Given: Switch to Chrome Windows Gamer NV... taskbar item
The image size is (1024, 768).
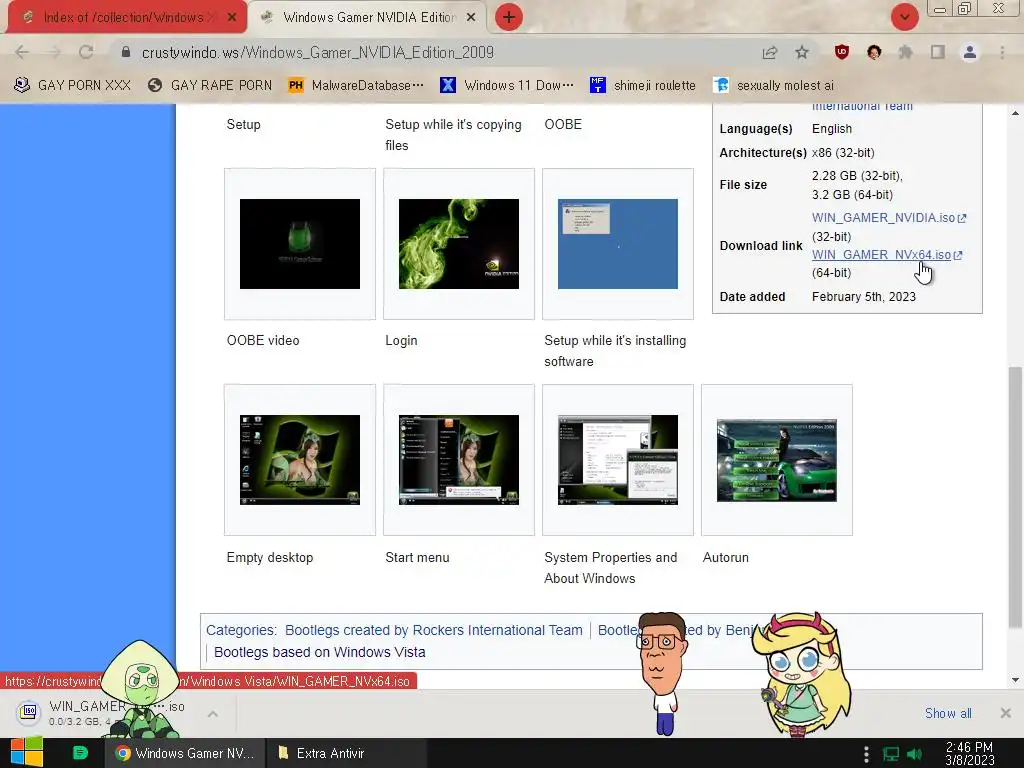Looking at the screenshot, I should click(185, 753).
